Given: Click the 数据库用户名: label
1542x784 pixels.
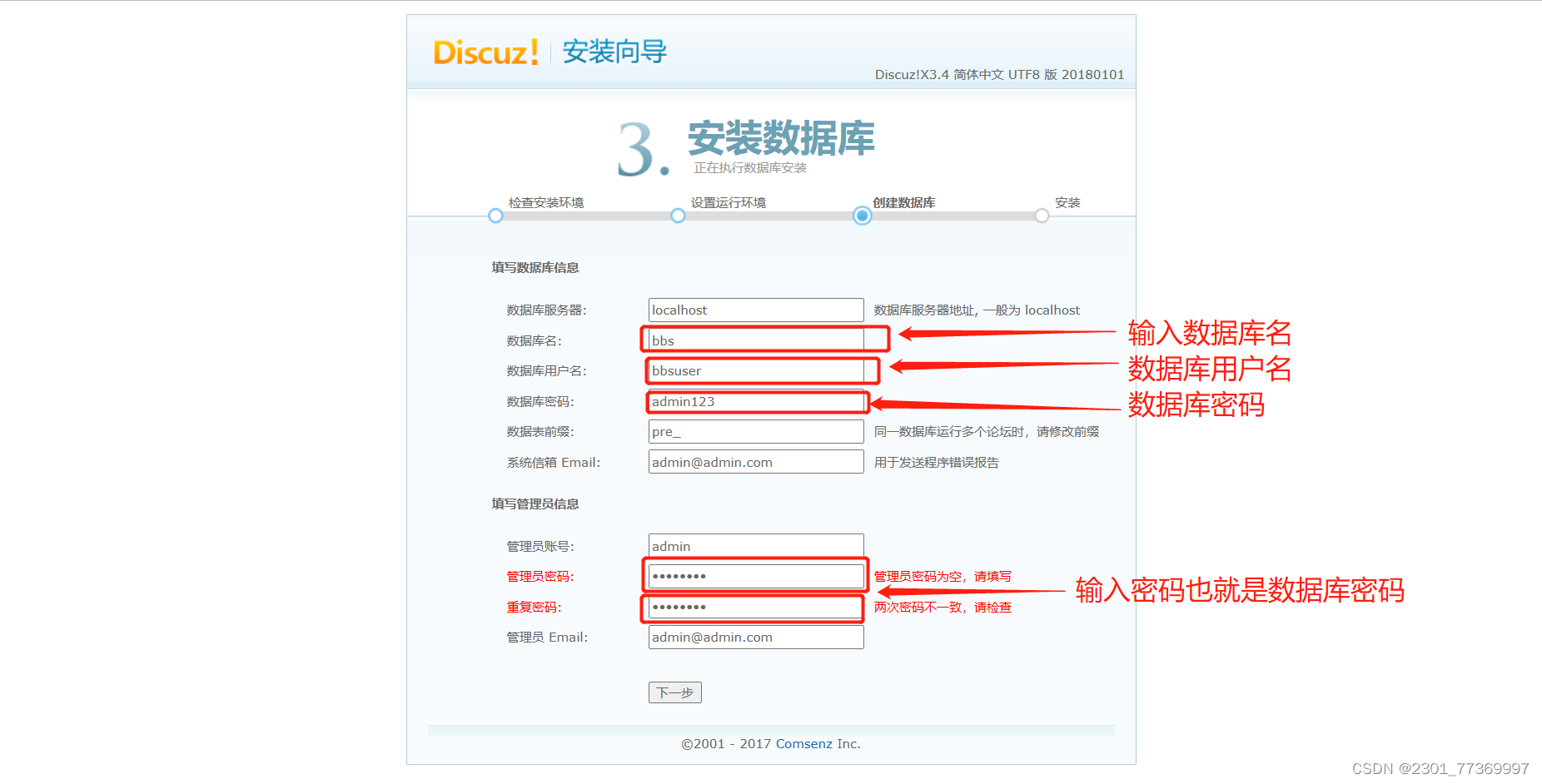Looking at the screenshot, I should [547, 370].
